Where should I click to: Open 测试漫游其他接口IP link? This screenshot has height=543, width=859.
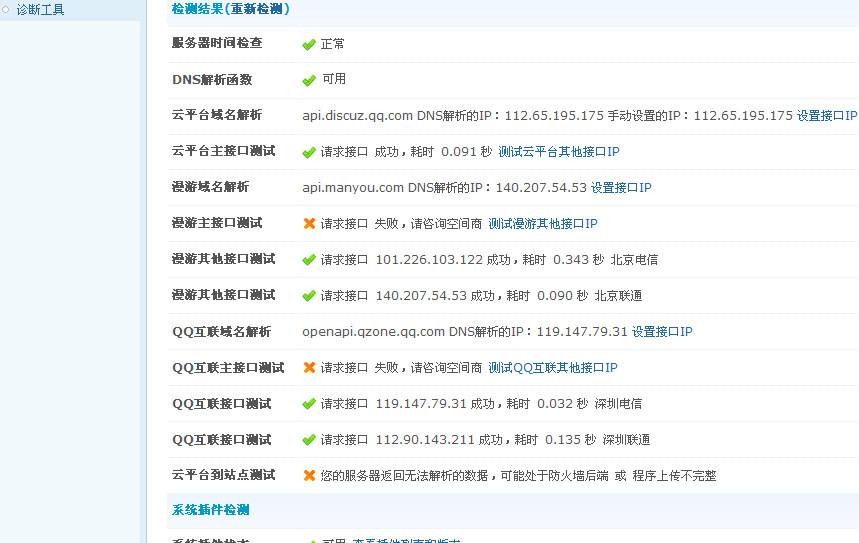point(543,224)
